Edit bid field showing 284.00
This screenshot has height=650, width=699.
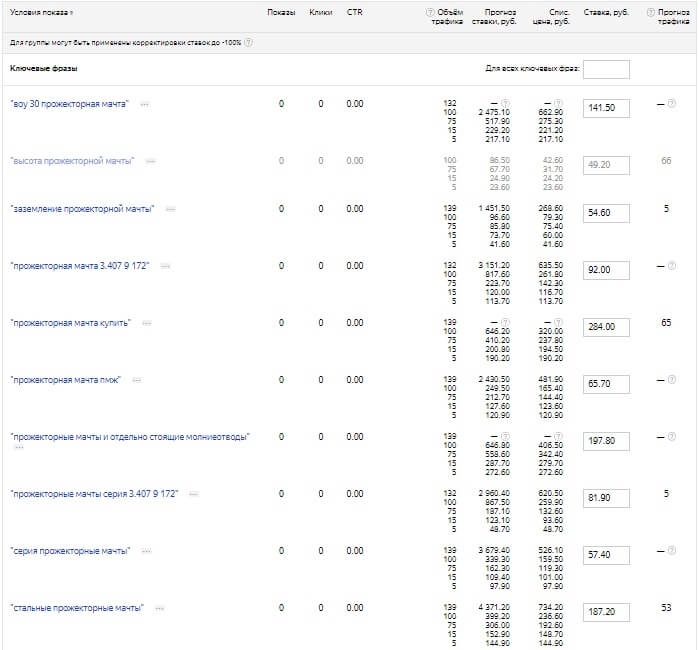(x=606, y=327)
